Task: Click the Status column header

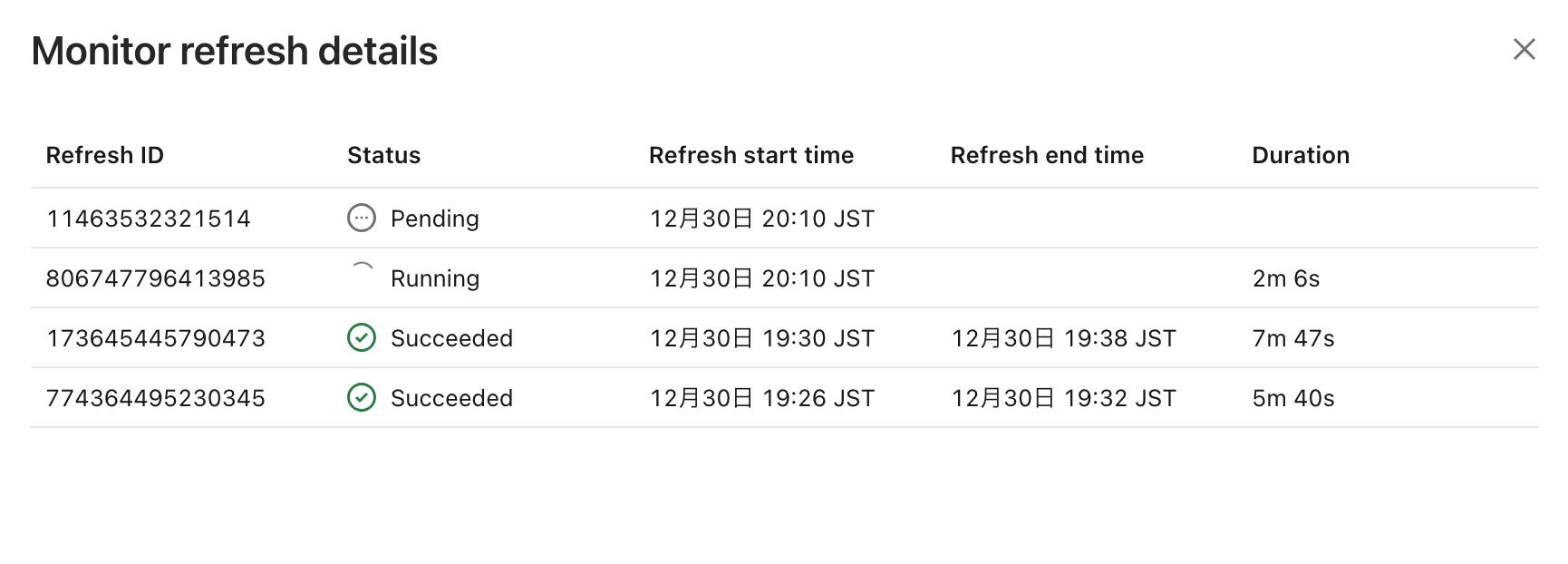Action: (384, 155)
